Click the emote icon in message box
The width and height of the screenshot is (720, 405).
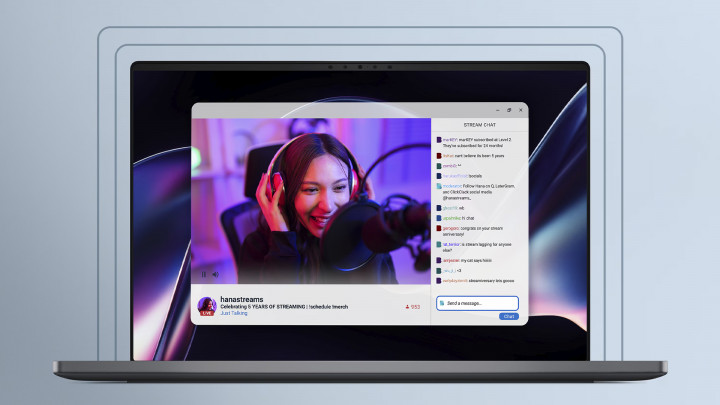(441, 302)
